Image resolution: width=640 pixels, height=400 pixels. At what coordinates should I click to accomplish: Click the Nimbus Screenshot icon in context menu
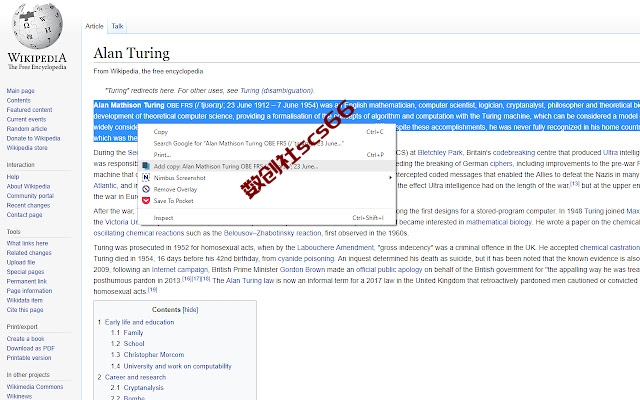coord(146,178)
